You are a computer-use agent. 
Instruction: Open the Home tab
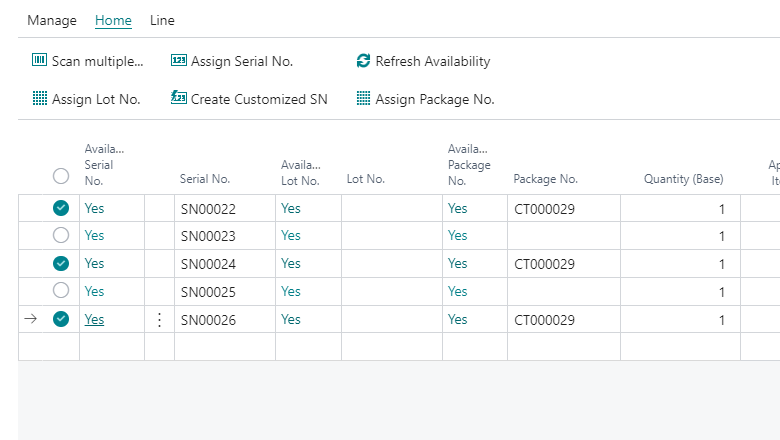(113, 20)
